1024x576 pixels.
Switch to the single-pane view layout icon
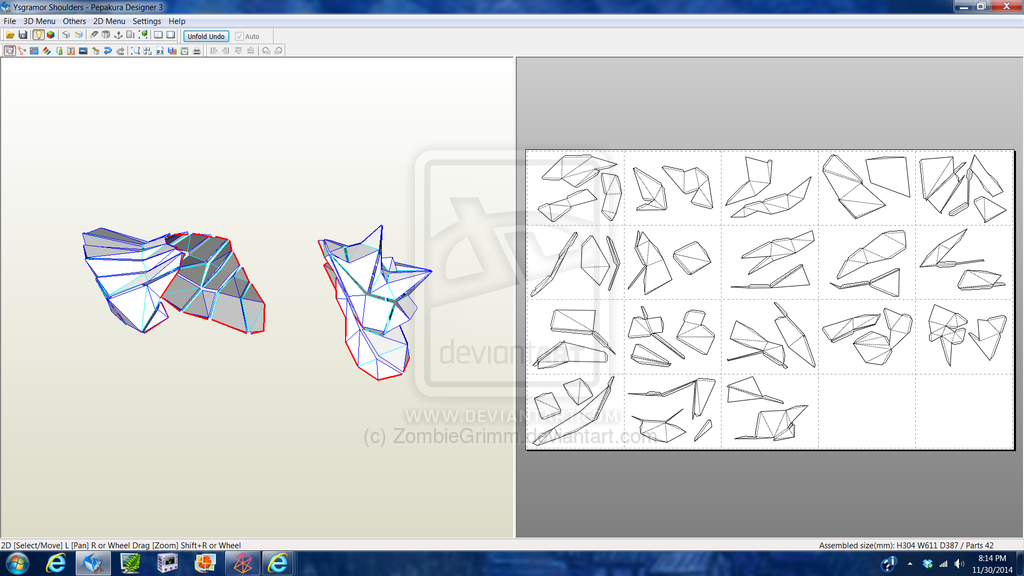tap(171, 35)
